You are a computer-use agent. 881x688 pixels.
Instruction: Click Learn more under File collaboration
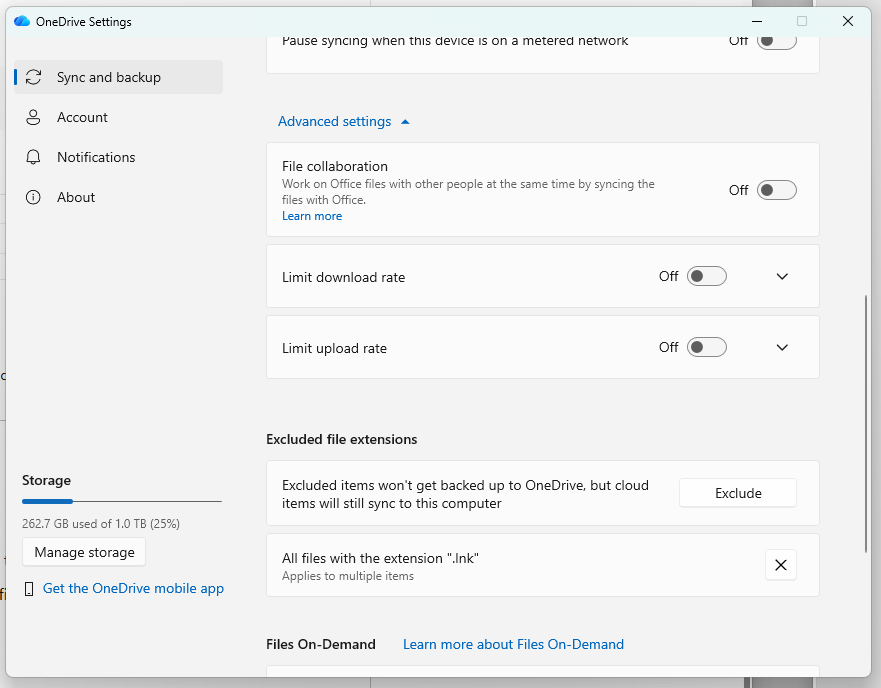(x=312, y=216)
